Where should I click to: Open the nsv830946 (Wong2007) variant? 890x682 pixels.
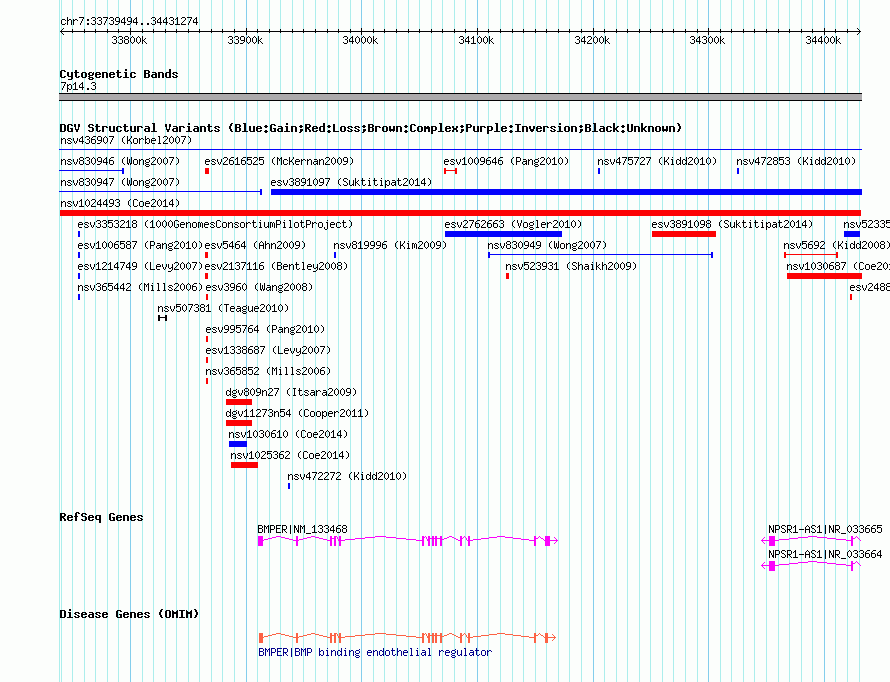click(120, 161)
